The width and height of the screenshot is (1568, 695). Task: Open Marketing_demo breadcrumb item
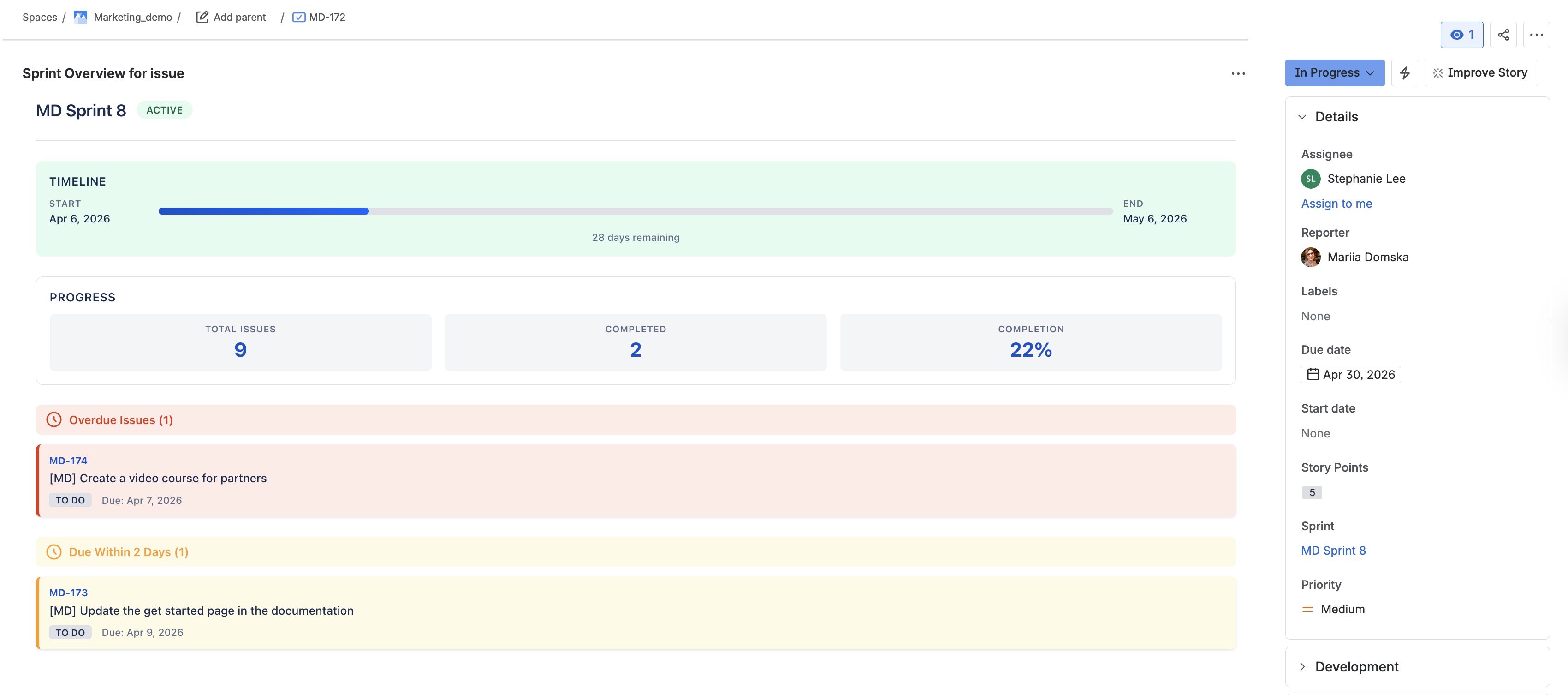coord(133,17)
